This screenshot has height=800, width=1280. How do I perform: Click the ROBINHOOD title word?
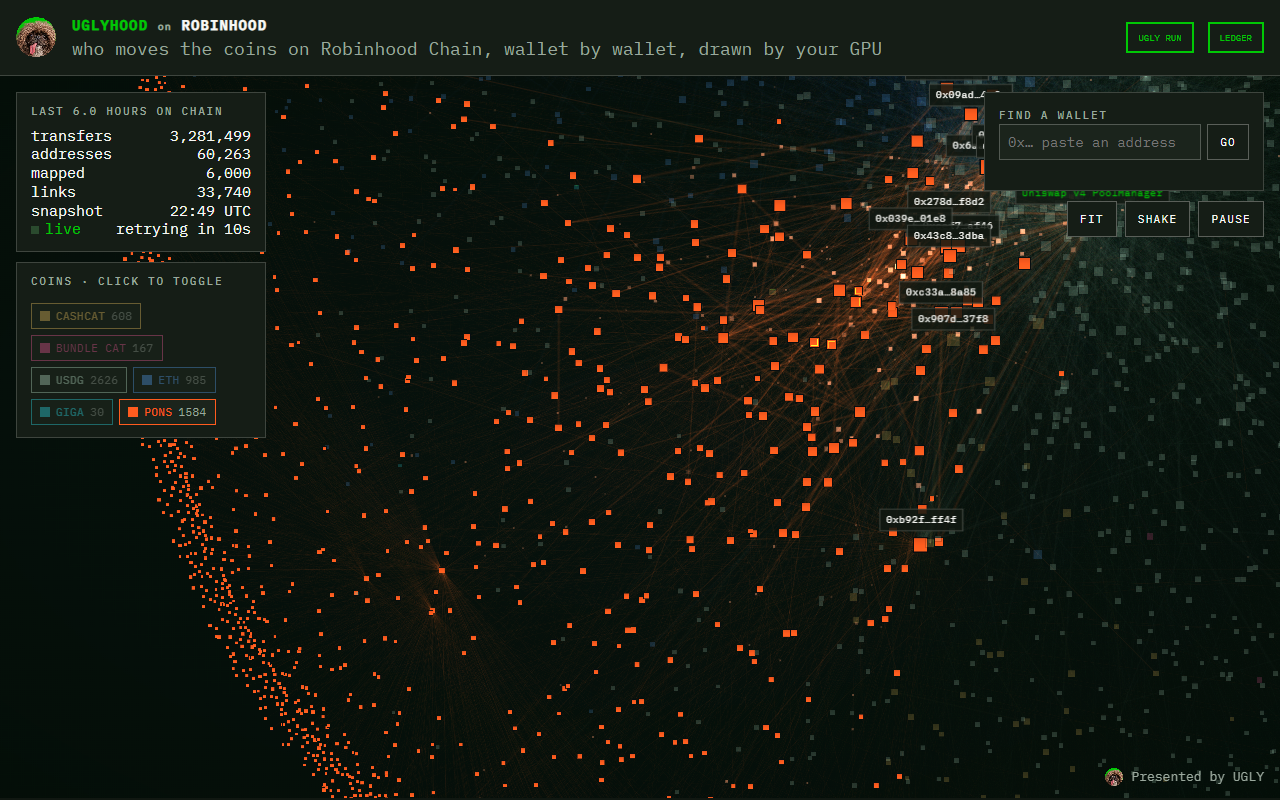pos(224,25)
